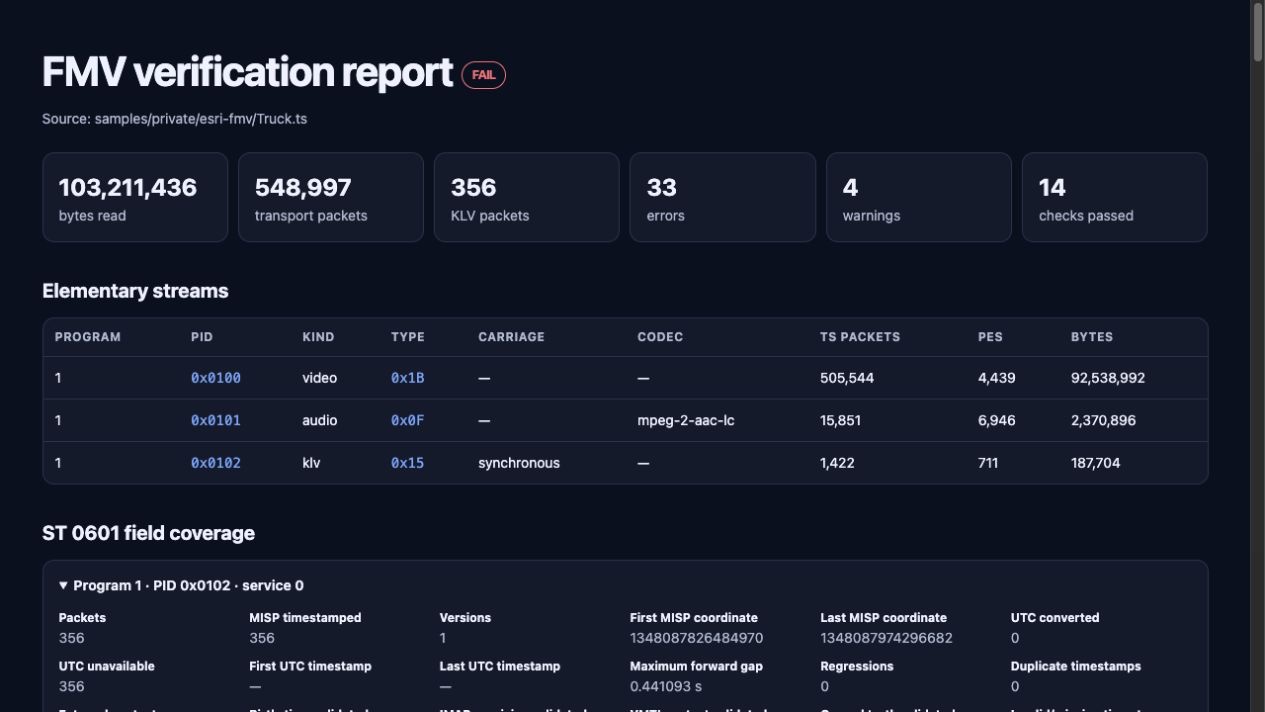The width and height of the screenshot is (1265, 712).
Task: Click the TYPE column header
Action: point(408,337)
